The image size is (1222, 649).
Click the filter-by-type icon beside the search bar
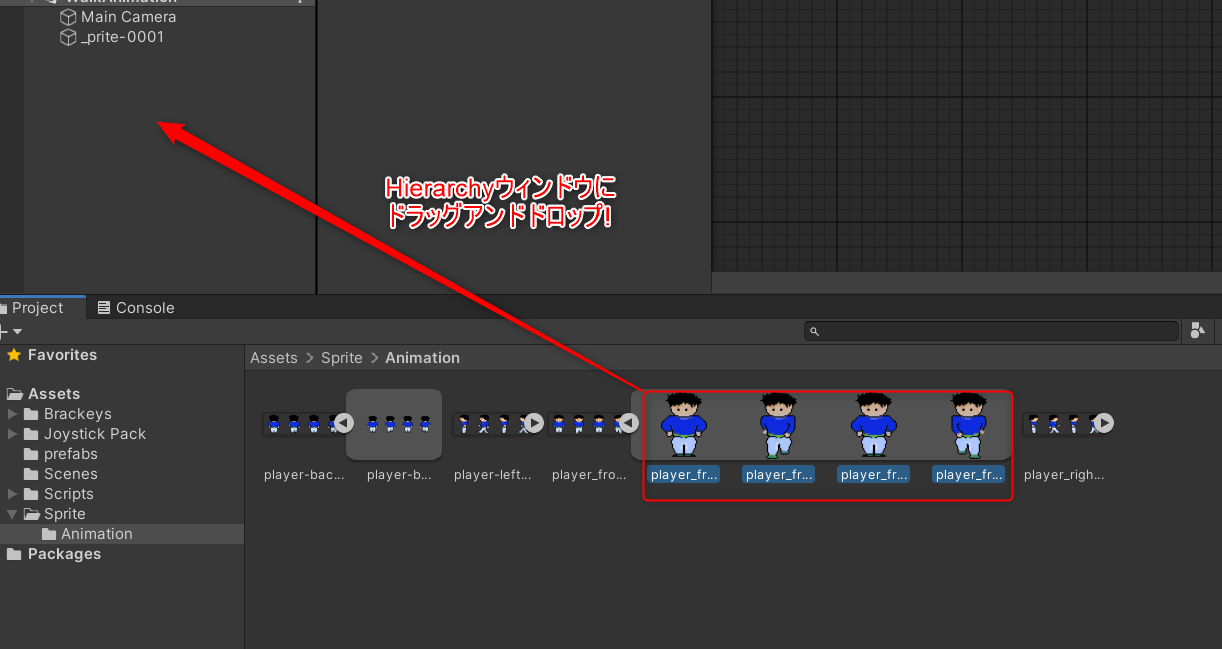coord(1197,330)
